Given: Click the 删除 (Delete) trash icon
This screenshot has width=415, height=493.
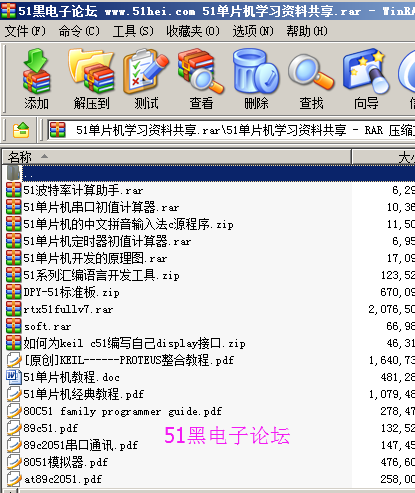Looking at the screenshot, I should pos(256,79).
